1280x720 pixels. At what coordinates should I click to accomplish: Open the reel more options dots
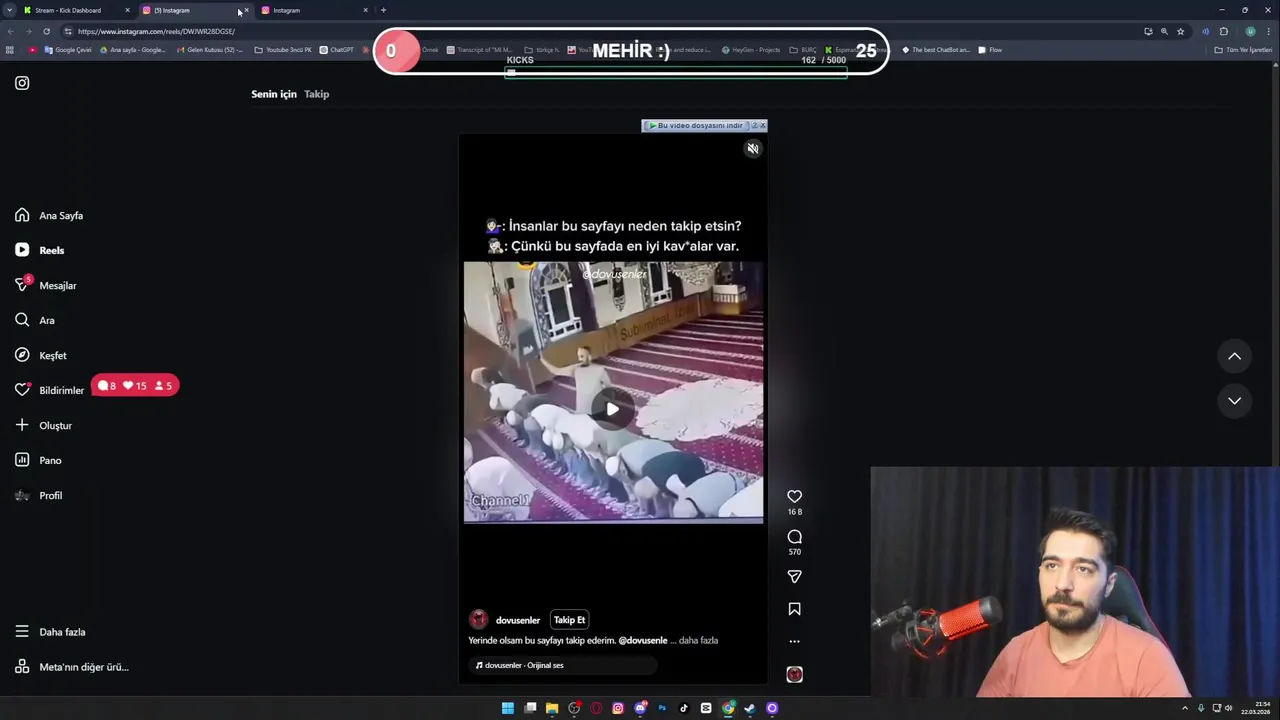tap(794, 642)
